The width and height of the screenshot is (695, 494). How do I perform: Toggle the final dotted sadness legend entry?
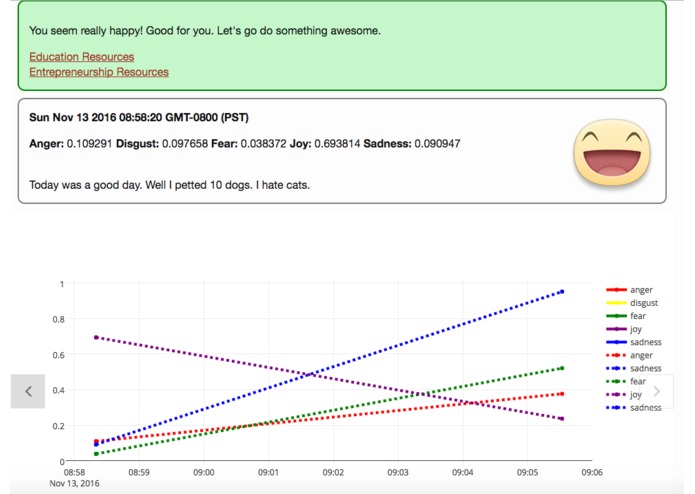pos(634,408)
